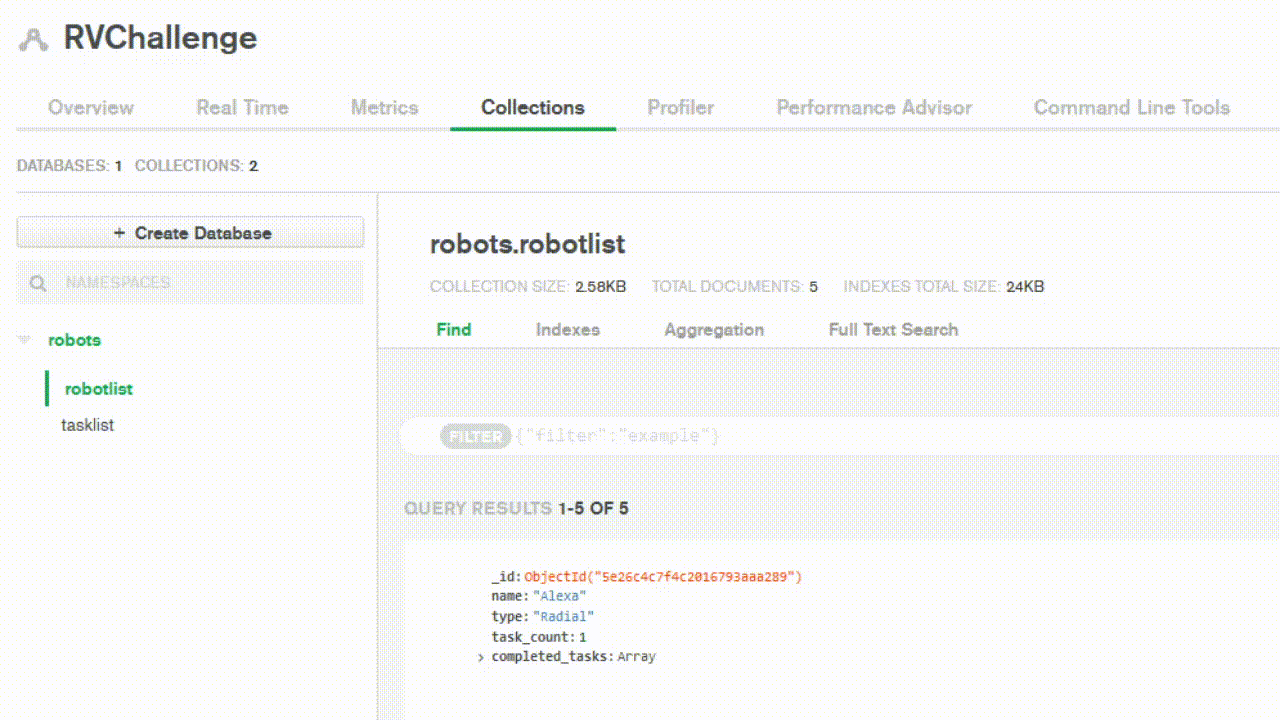Select the Collections tab

pos(532,108)
